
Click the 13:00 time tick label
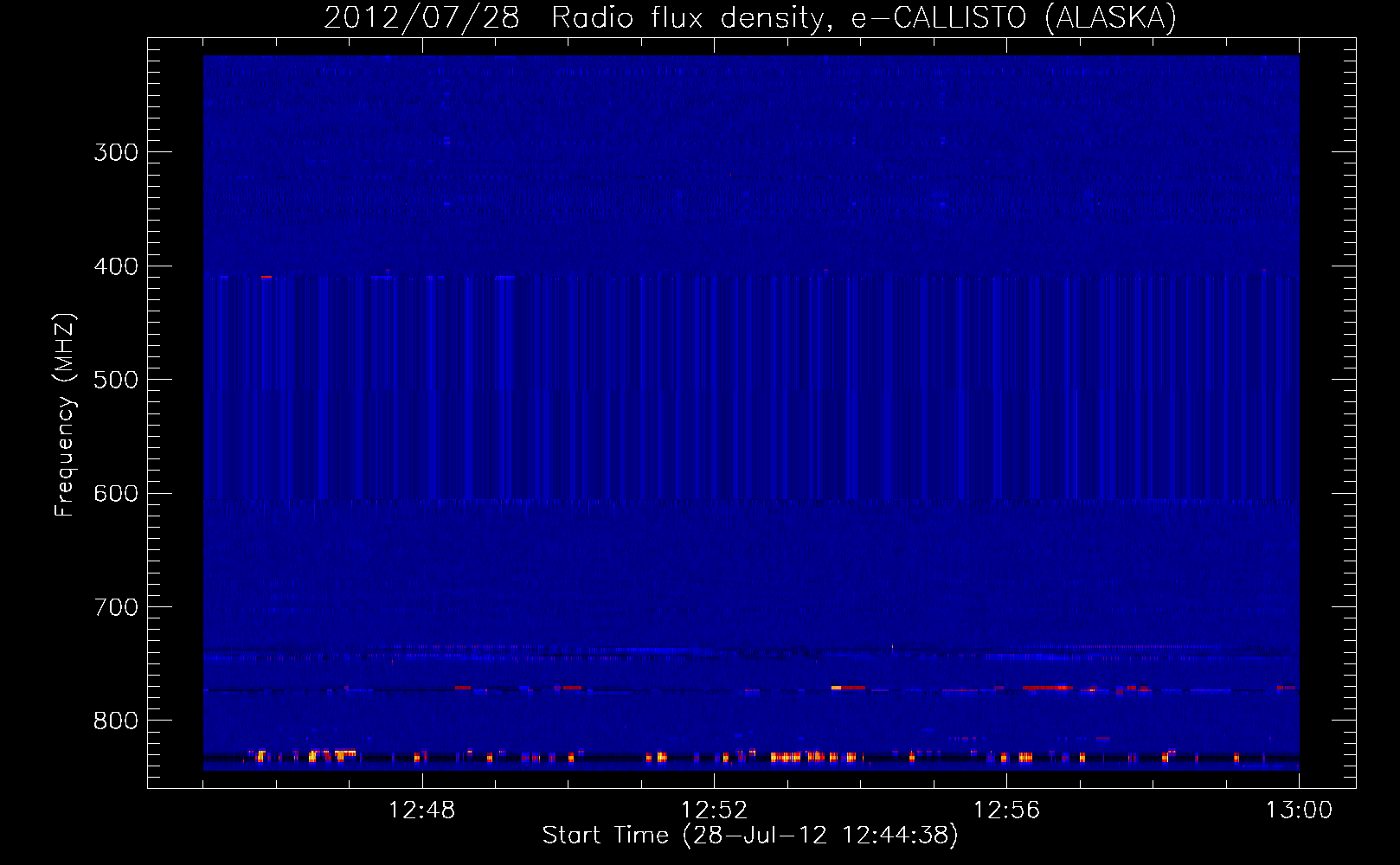1299,811
